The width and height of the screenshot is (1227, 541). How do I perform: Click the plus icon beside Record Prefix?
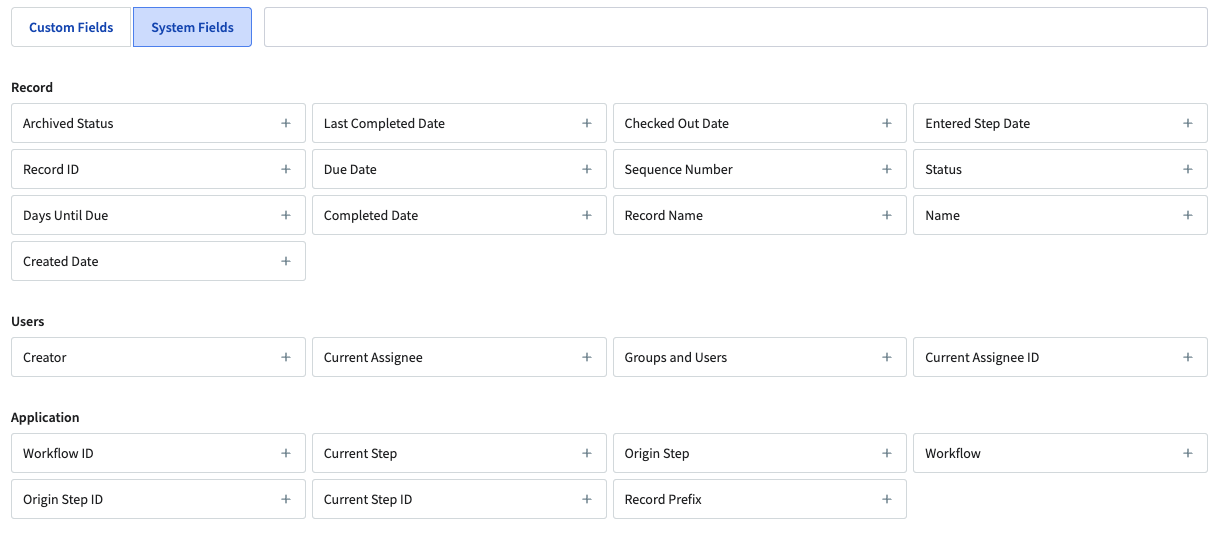tap(887, 499)
